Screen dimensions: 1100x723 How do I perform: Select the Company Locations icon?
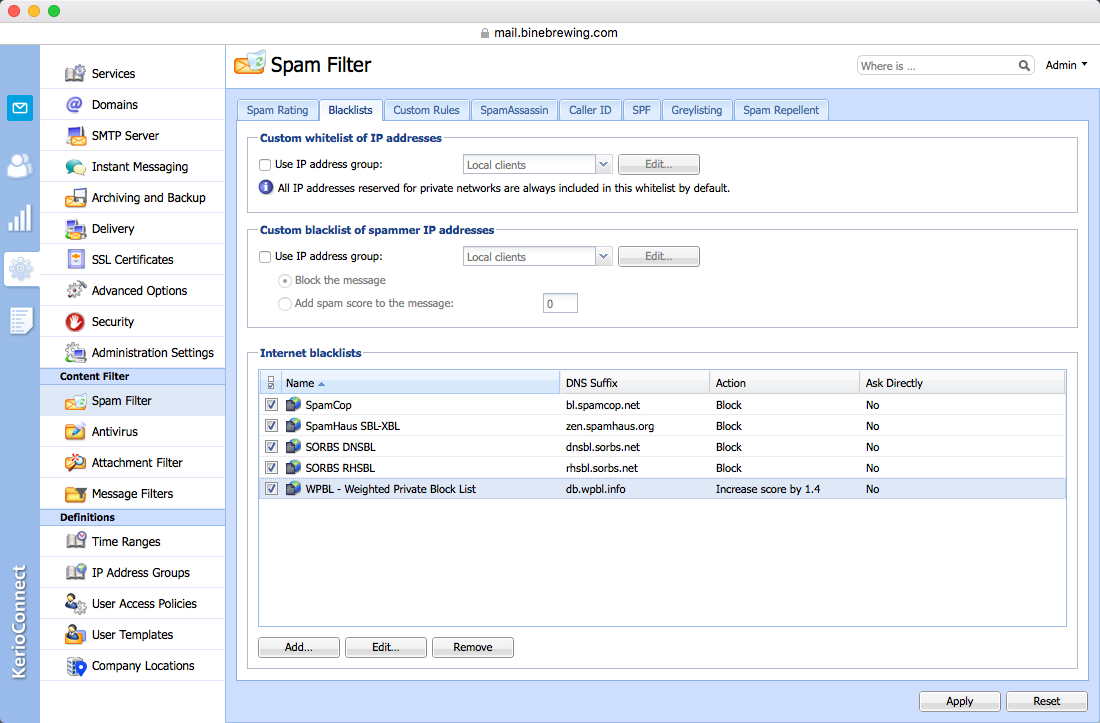pos(75,666)
